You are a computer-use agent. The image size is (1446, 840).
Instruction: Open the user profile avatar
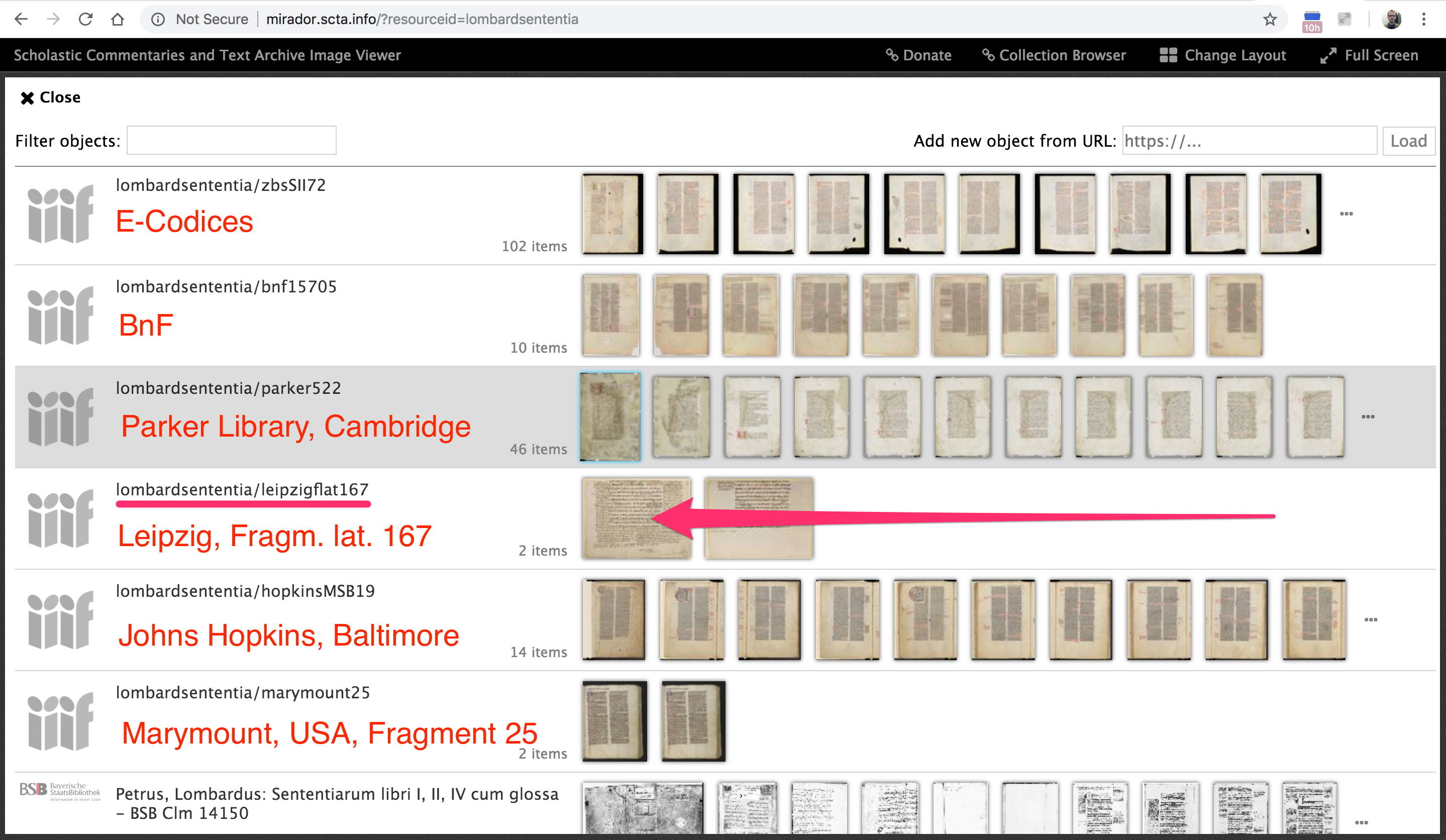[x=1392, y=19]
